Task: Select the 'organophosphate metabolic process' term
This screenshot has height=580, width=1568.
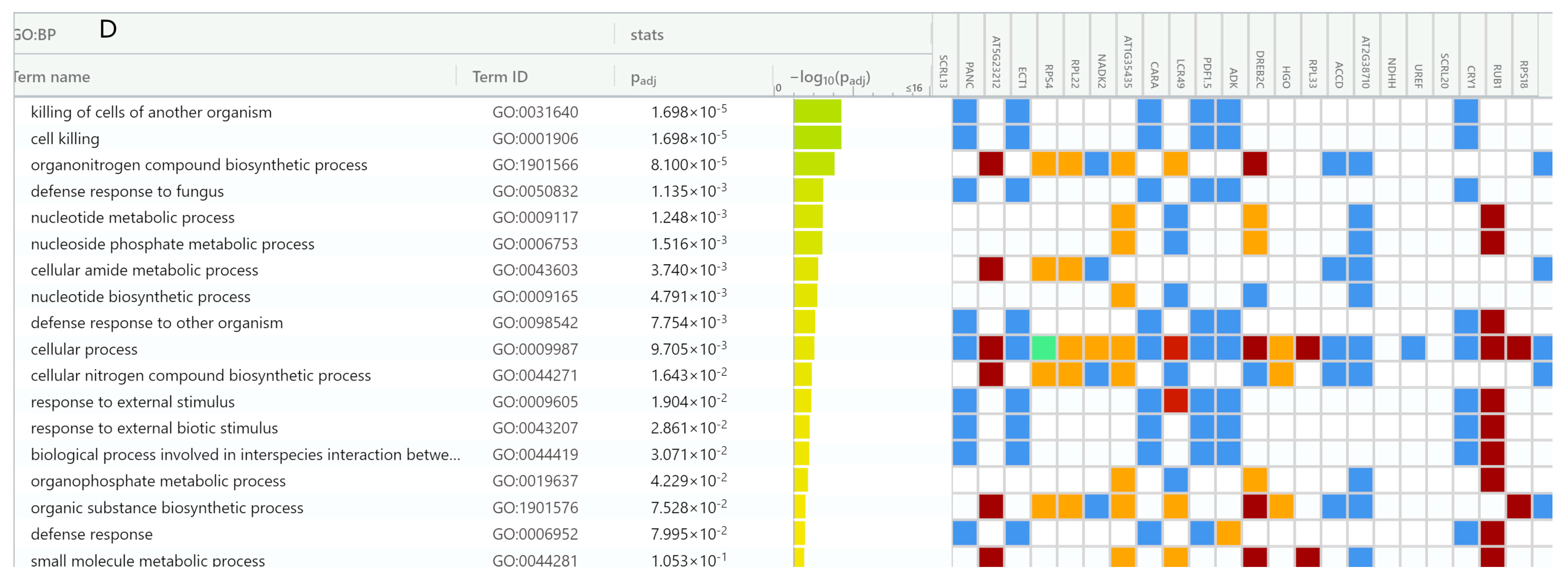Action: [158, 482]
